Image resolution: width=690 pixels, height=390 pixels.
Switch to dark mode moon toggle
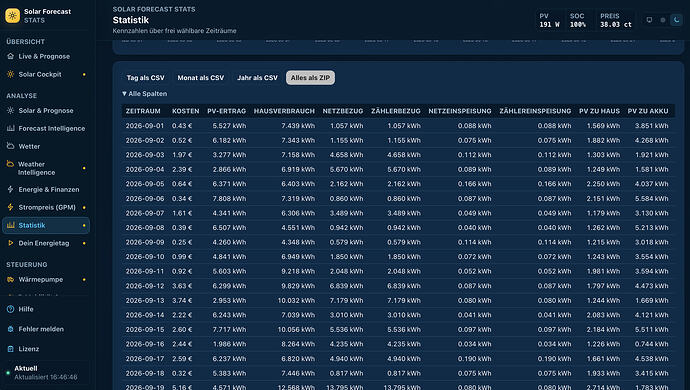pyautogui.click(x=676, y=20)
